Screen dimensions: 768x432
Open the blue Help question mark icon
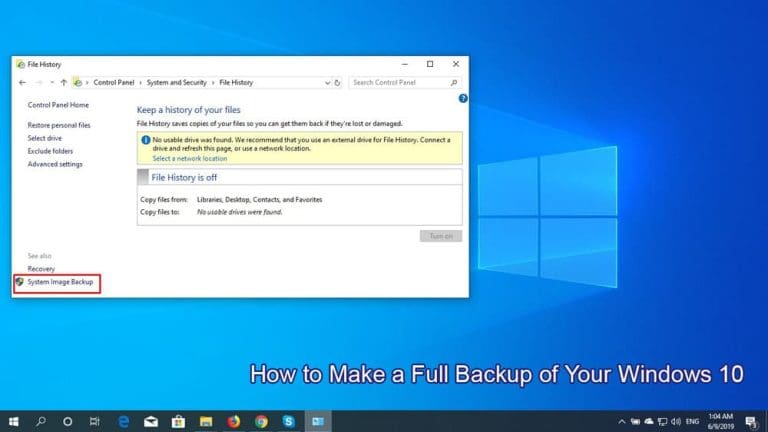point(462,99)
